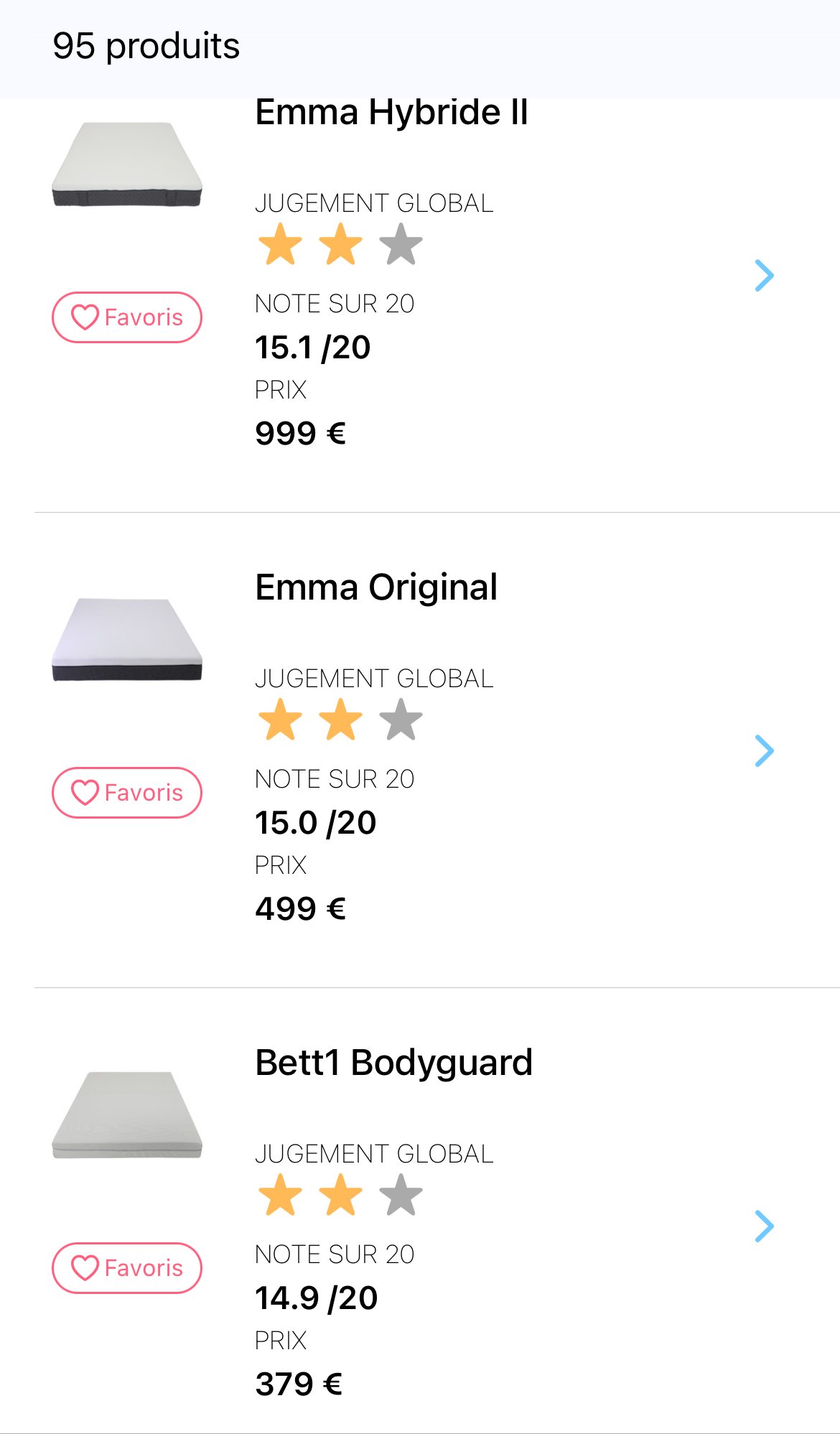Select the Bett1 Bodyguard mattress picture

127,1115
